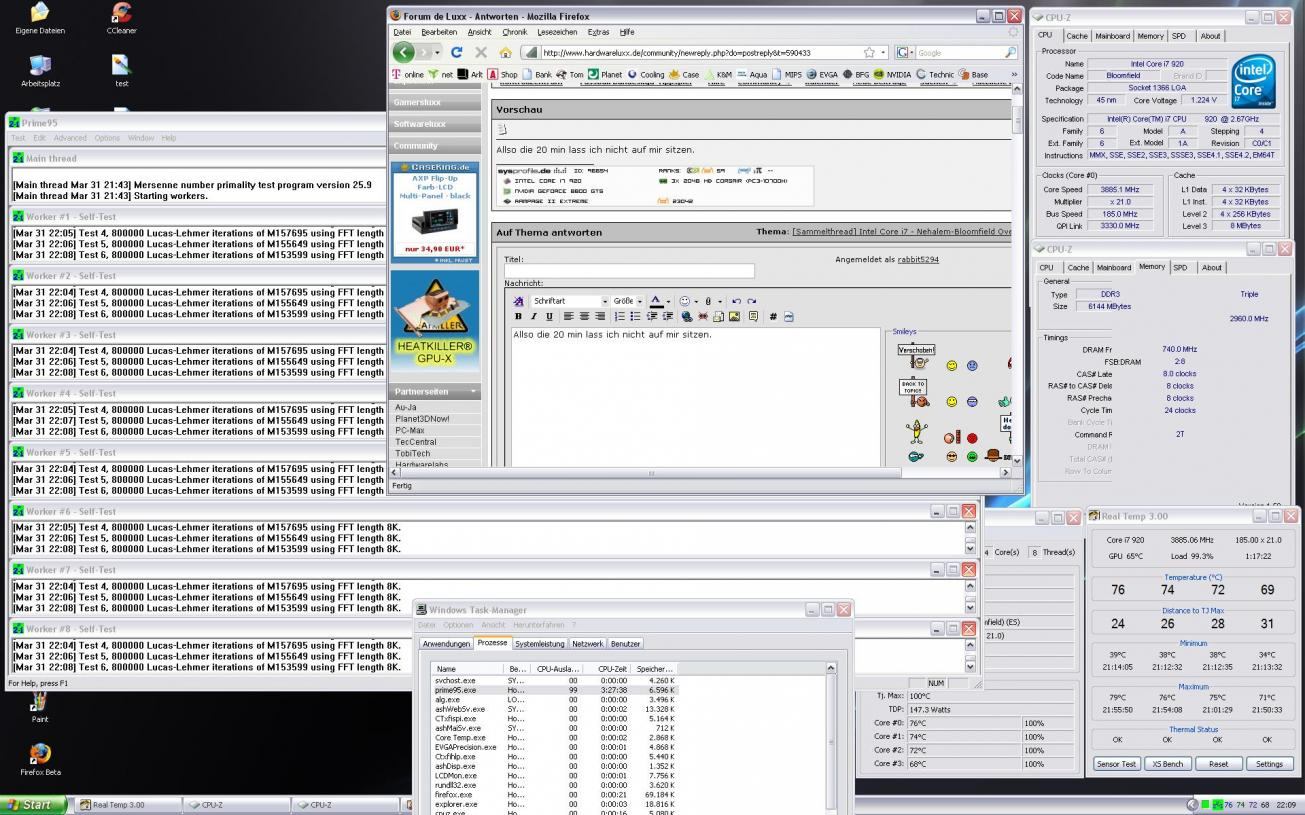Click XS Bench button in Real Temp
Screen dimensions: 1305x815
coord(1167,763)
